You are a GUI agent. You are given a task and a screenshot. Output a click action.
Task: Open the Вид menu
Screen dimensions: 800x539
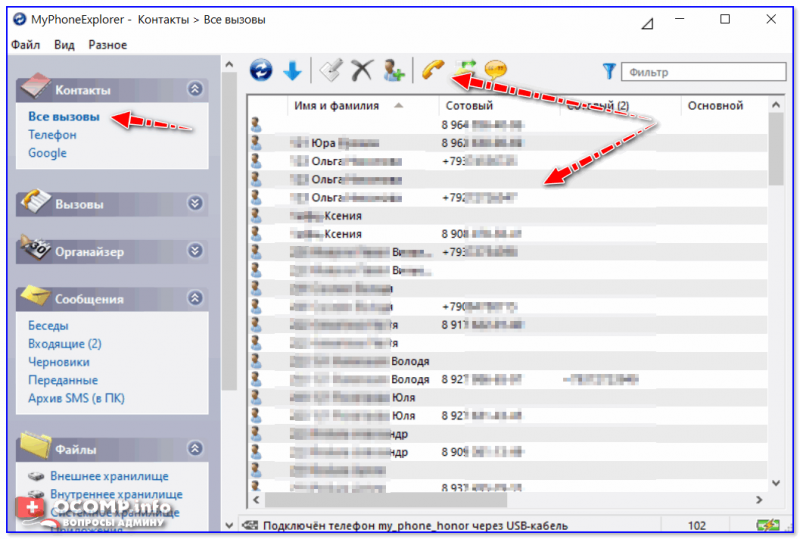click(64, 45)
